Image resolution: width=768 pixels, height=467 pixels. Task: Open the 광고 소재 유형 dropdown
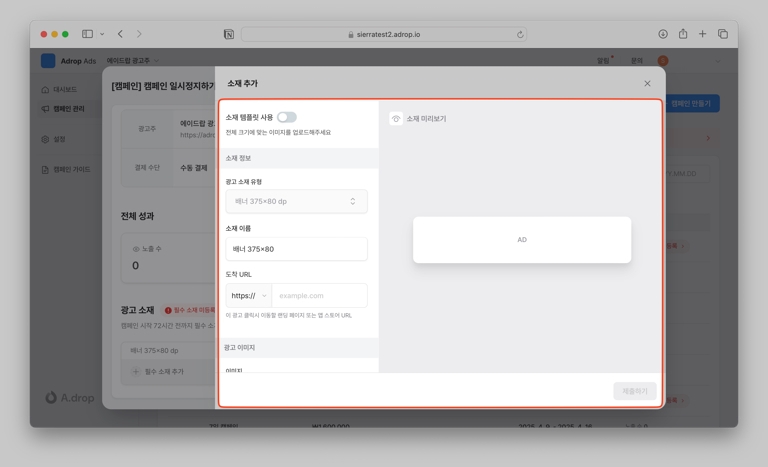(x=296, y=201)
